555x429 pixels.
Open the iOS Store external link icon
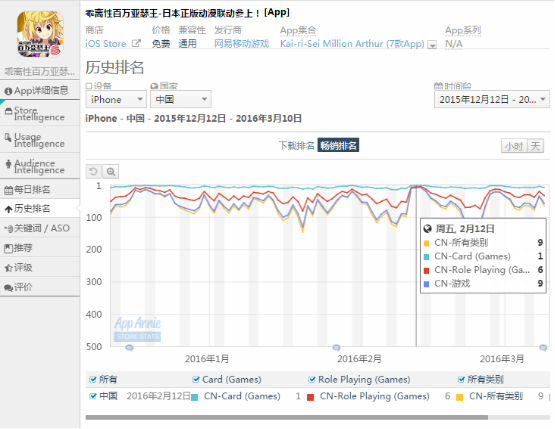tap(136, 44)
